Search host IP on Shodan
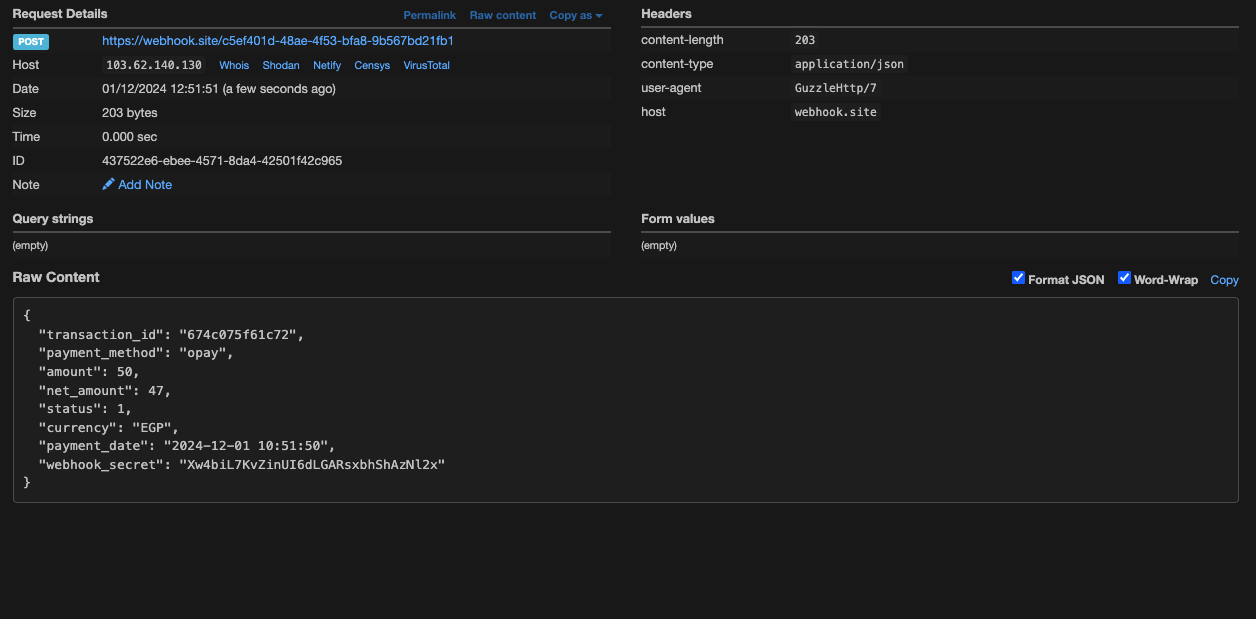 click(x=281, y=65)
